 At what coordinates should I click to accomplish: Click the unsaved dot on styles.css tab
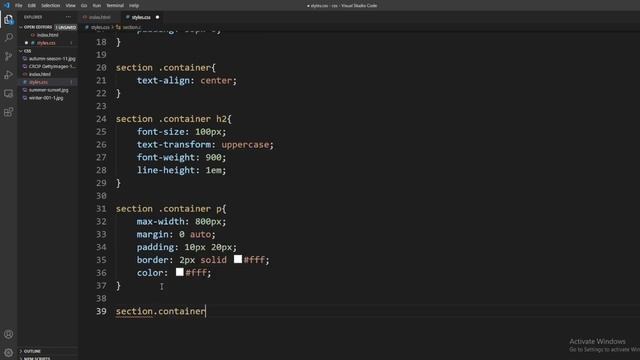pos(157,17)
